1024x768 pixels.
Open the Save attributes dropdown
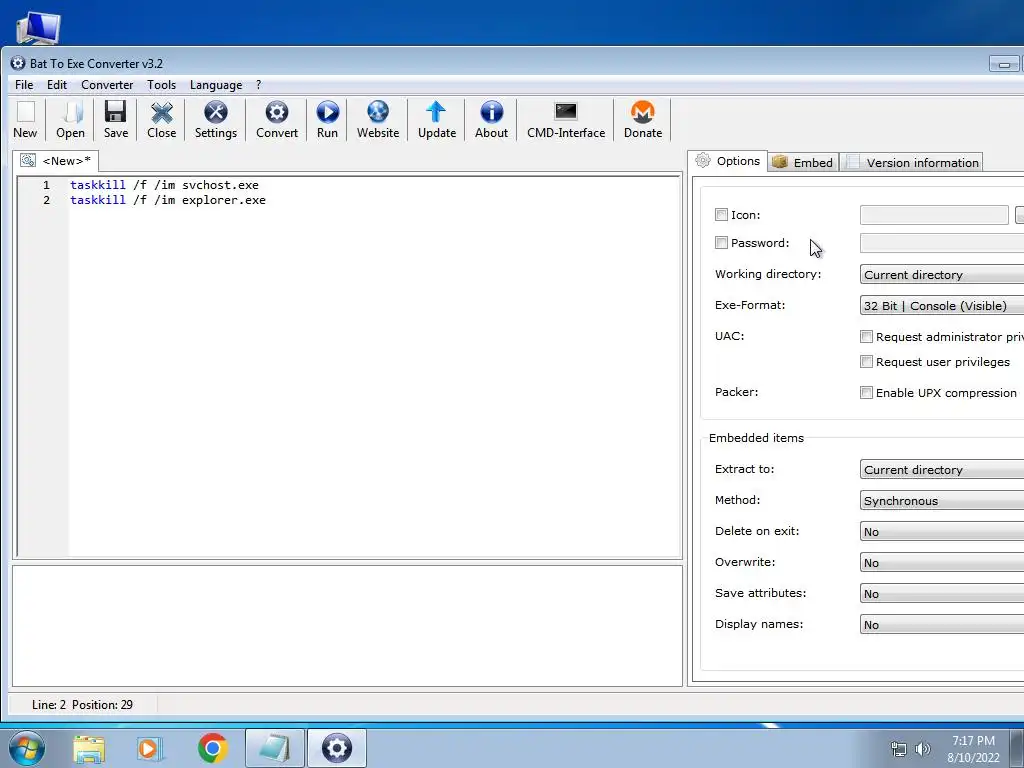(x=942, y=593)
